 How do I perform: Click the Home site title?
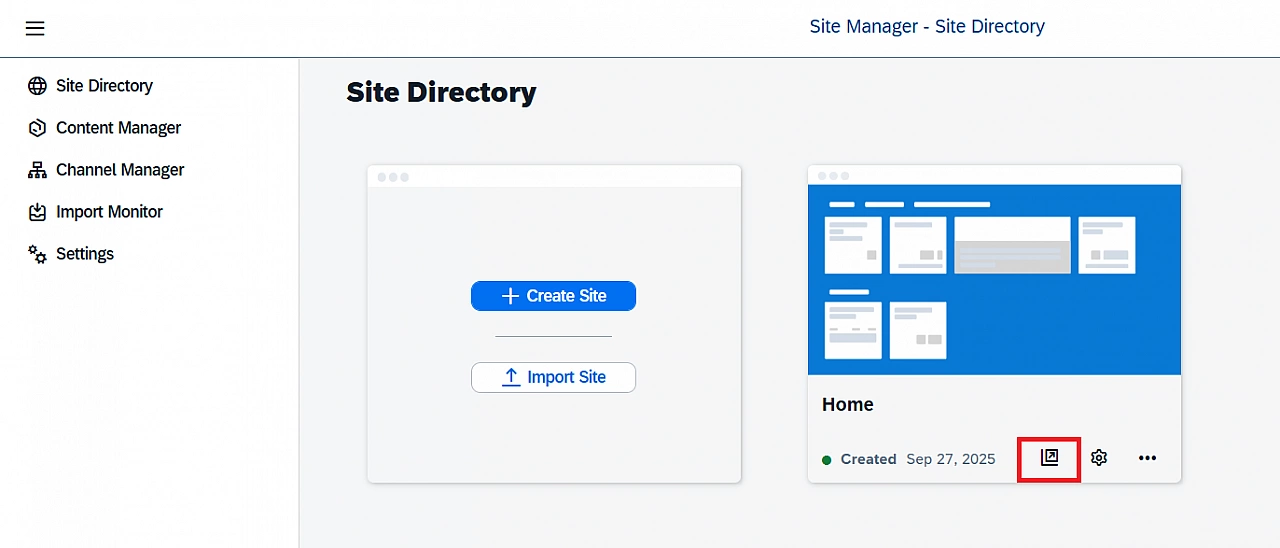(848, 405)
